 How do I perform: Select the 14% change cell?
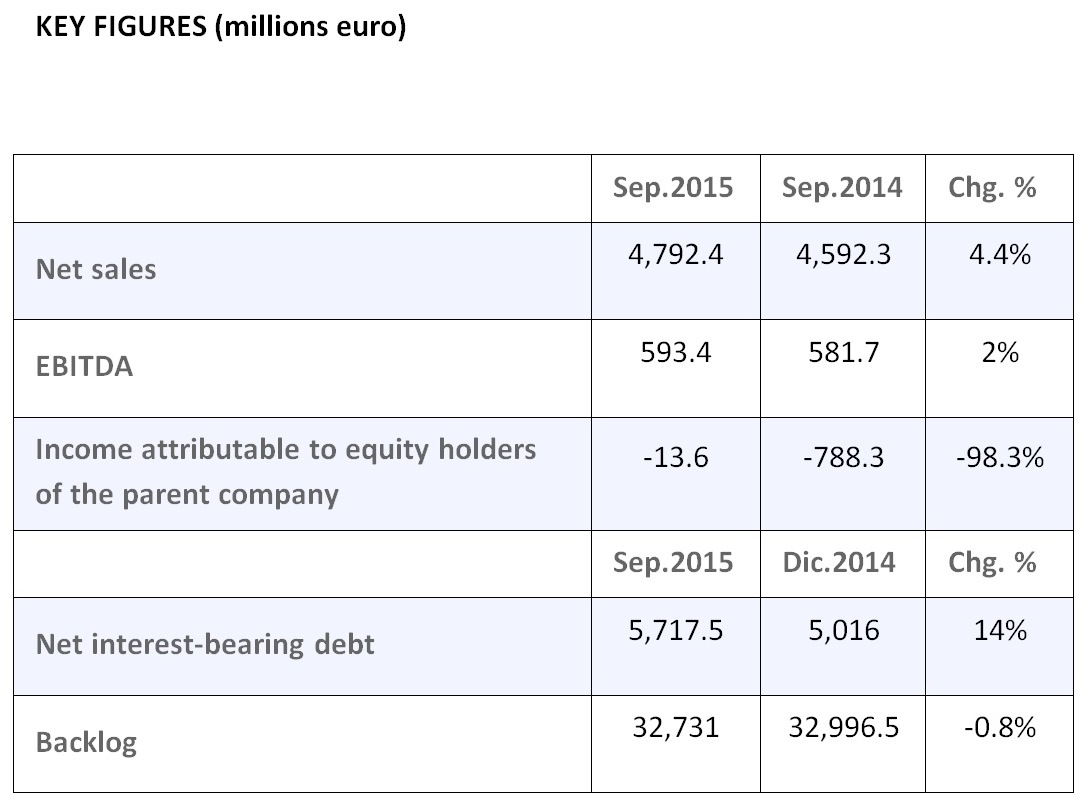[x=999, y=630]
